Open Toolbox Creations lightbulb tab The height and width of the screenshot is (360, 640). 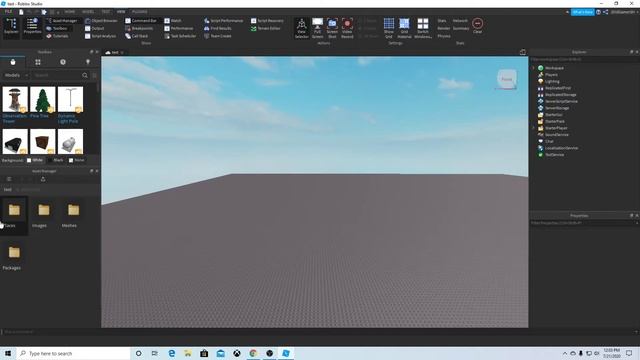tap(88, 62)
